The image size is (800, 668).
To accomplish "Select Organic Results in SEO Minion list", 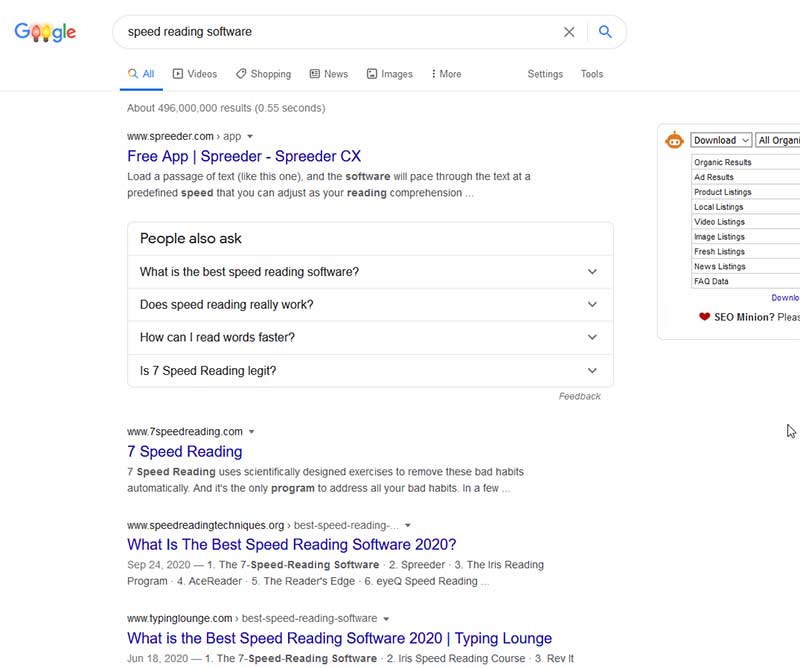I will point(745,162).
